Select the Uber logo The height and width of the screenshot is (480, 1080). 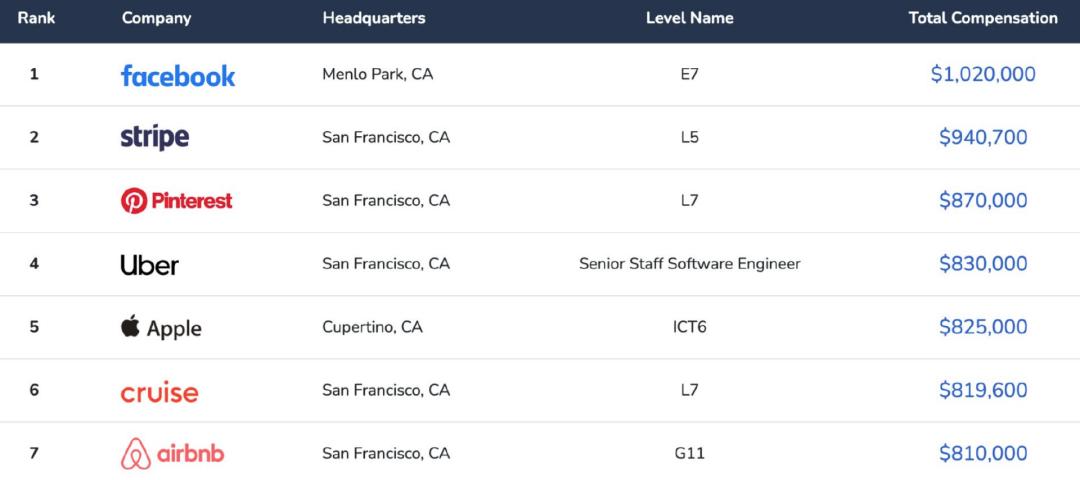[149, 265]
